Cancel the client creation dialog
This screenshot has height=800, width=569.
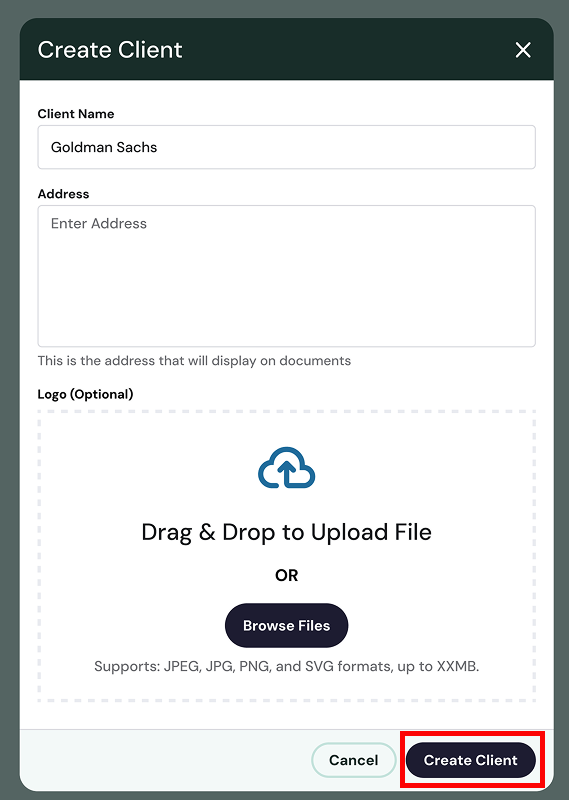click(x=353, y=760)
